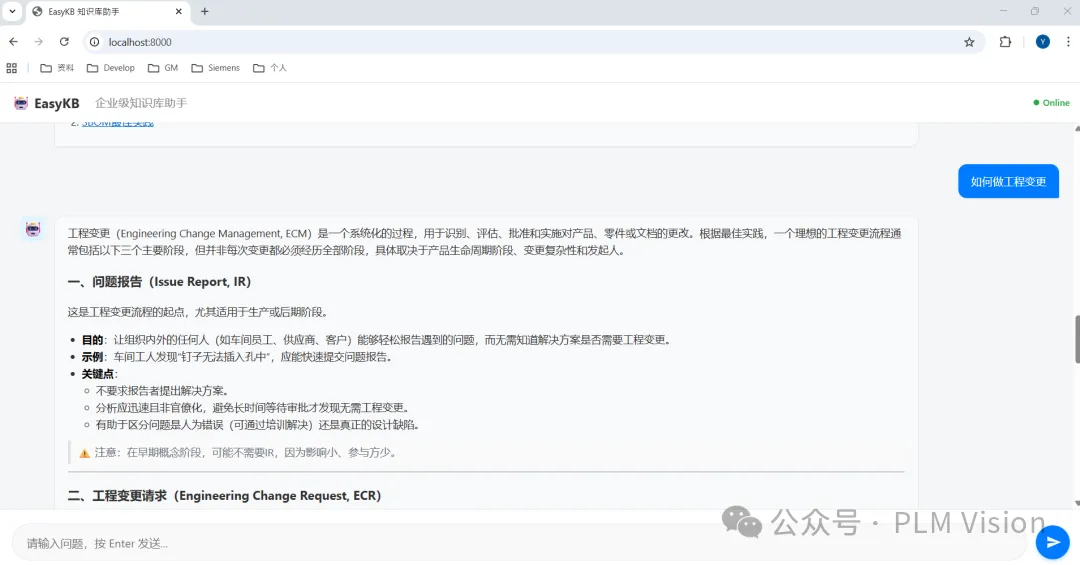Click the page vertical scrollbar thumb
This screenshot has width=1080, height=565.
[x=1076, y=338]
